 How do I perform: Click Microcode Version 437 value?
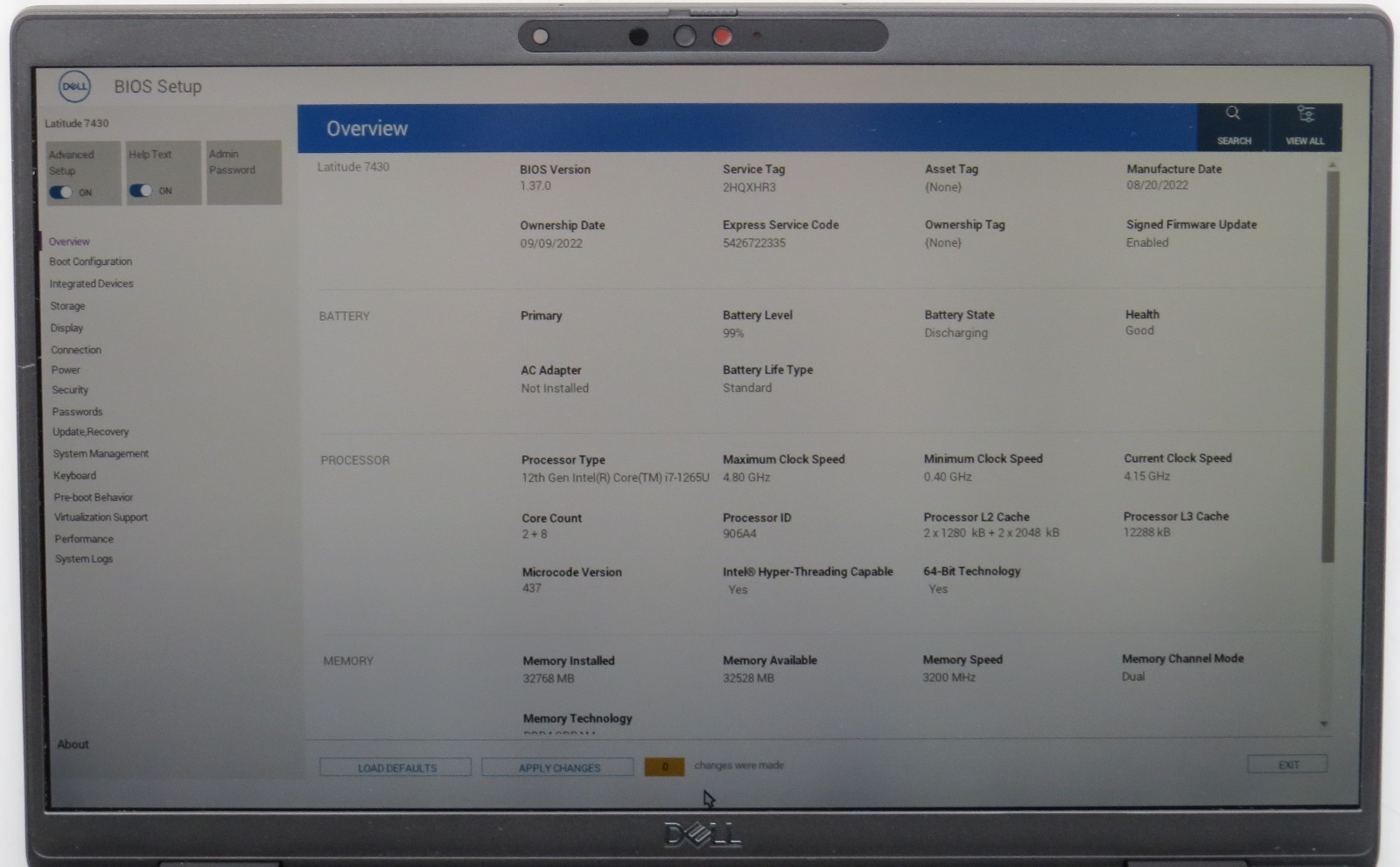pos(532,588)
